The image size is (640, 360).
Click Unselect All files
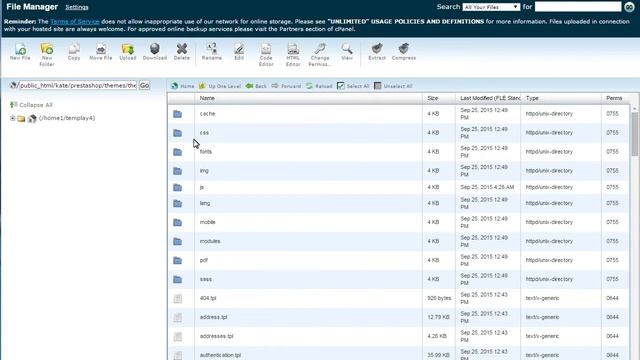pyautogui.click(x=393, y=86)
